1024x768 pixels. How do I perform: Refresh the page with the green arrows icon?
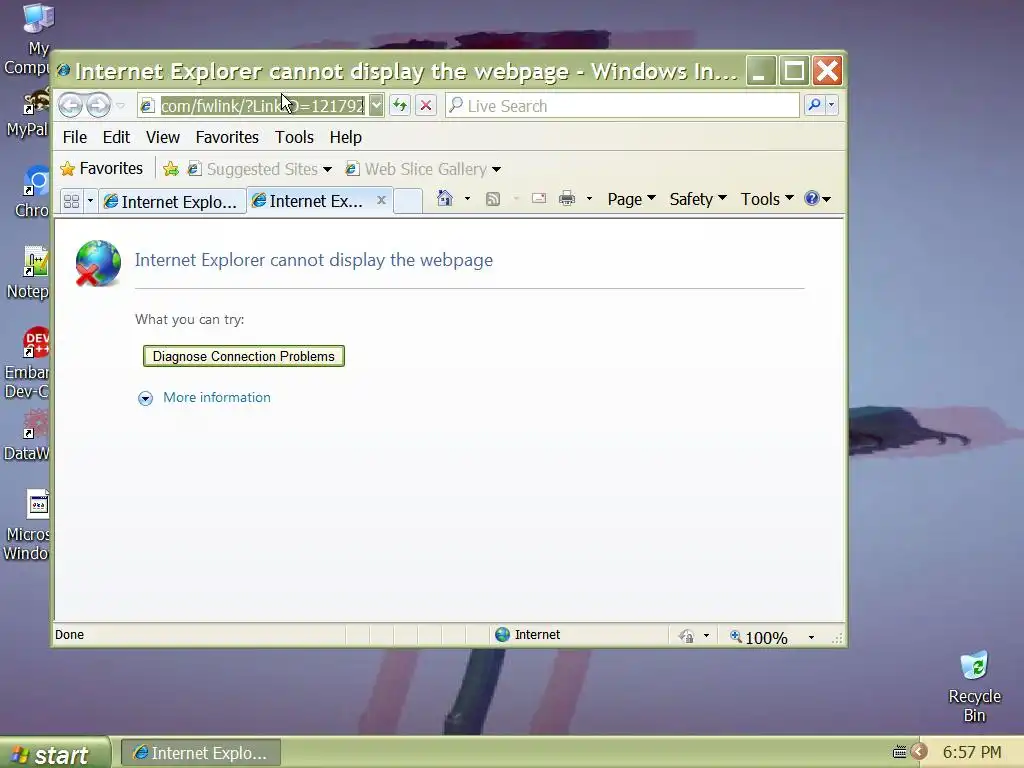point(400,105)
